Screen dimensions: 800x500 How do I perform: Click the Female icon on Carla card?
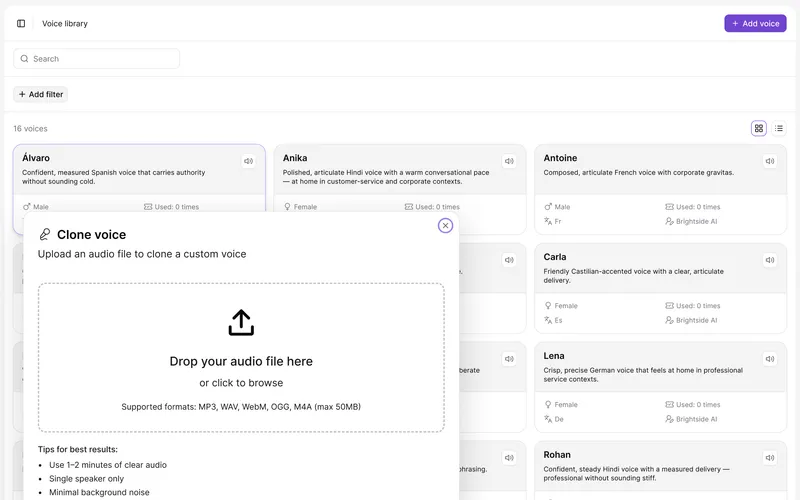[x=548, y=306]
